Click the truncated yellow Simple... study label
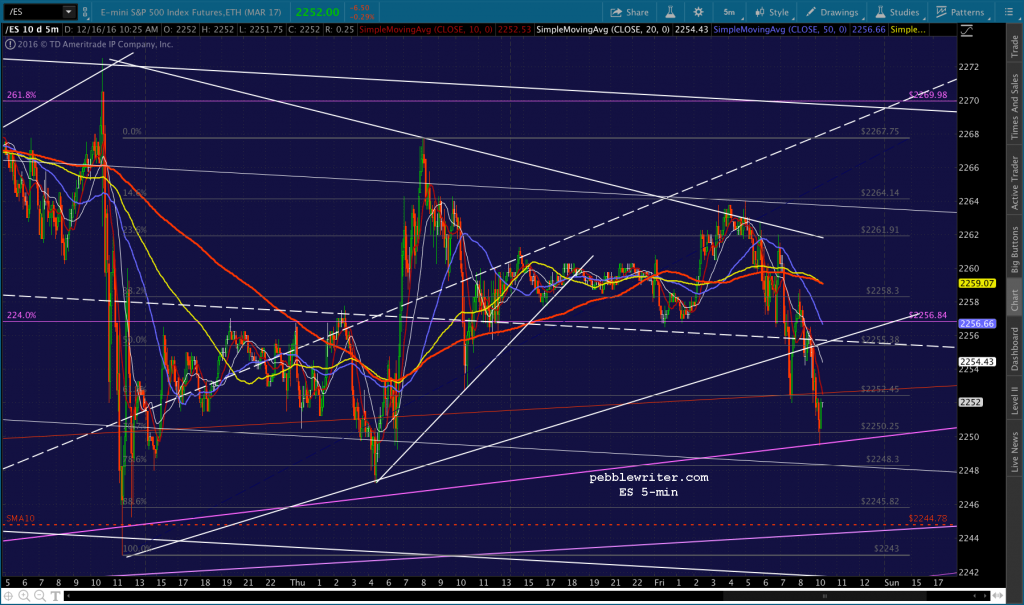Screen dimensions: 1024x605 tap(908, 29)
